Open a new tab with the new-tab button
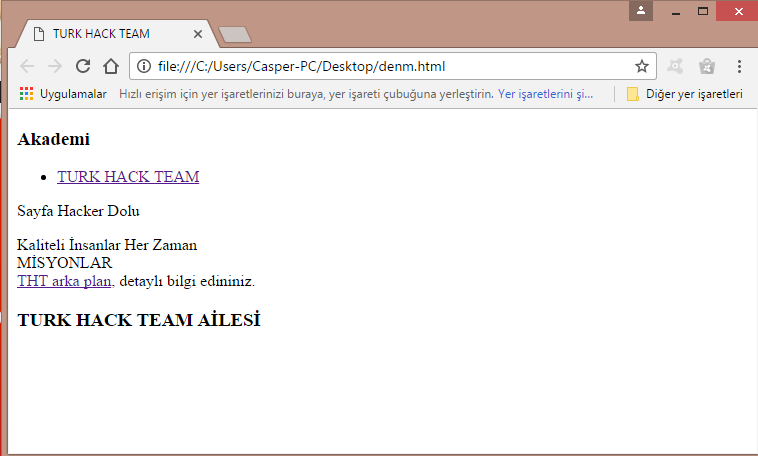 point(235,35)
